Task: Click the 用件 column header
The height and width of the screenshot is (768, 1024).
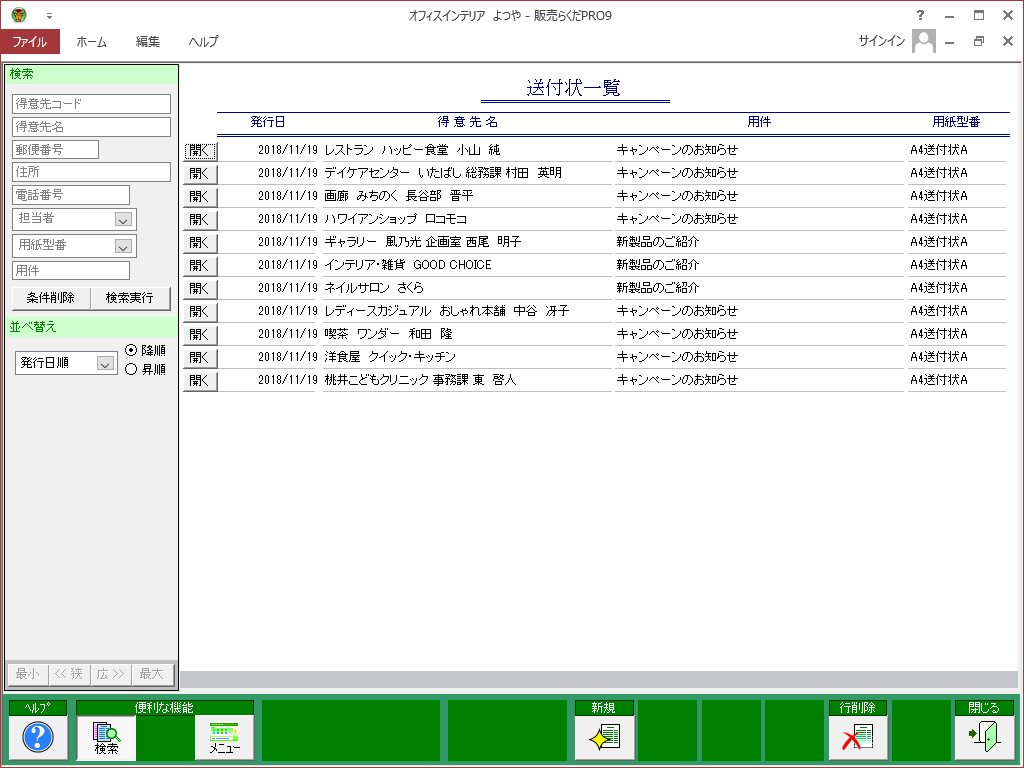Action: 759,122
